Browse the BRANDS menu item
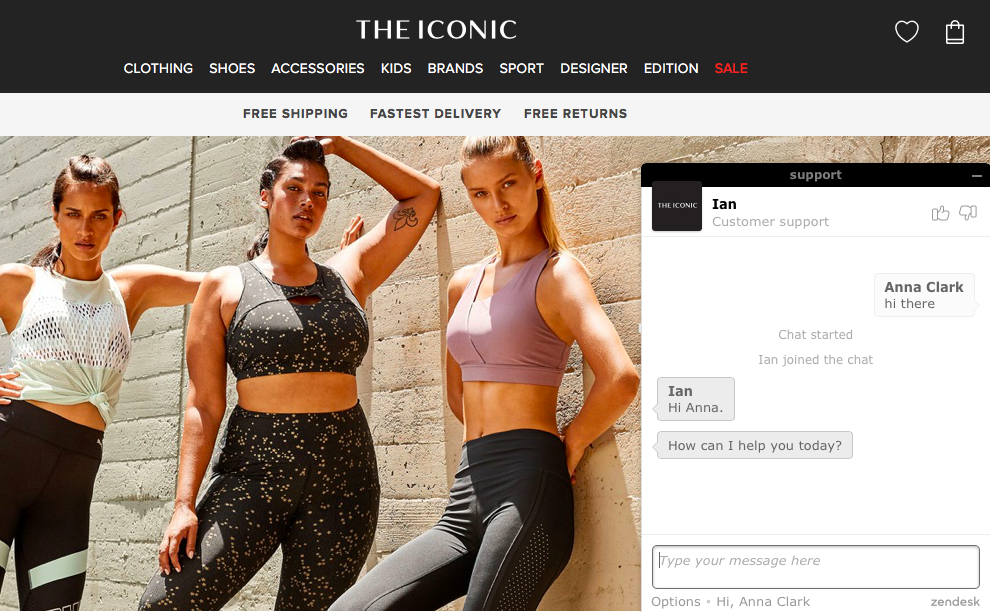990x612 pixels. pos(455,68)
